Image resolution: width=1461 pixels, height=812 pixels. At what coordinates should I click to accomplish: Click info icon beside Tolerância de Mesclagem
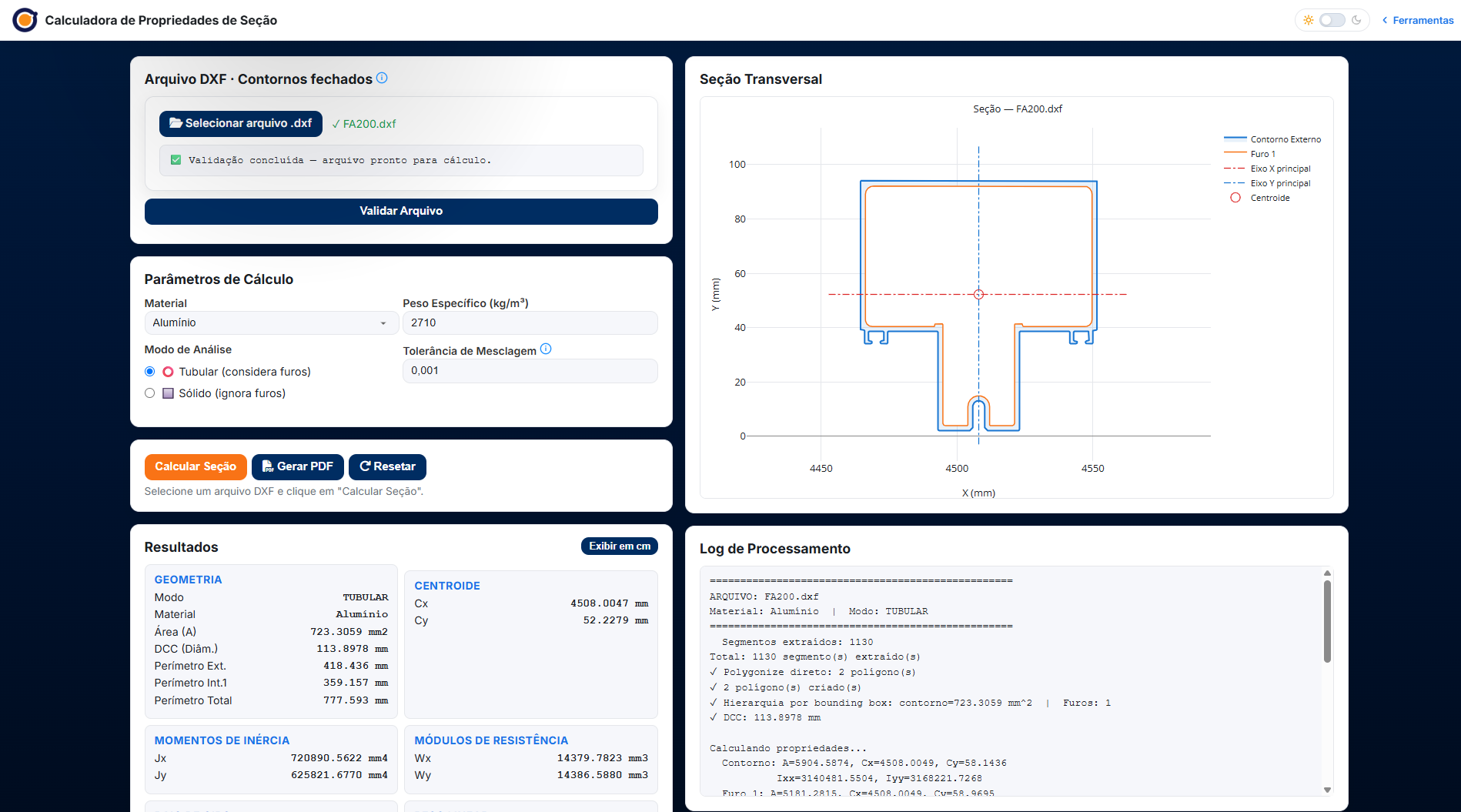click(x=546, y=349)
